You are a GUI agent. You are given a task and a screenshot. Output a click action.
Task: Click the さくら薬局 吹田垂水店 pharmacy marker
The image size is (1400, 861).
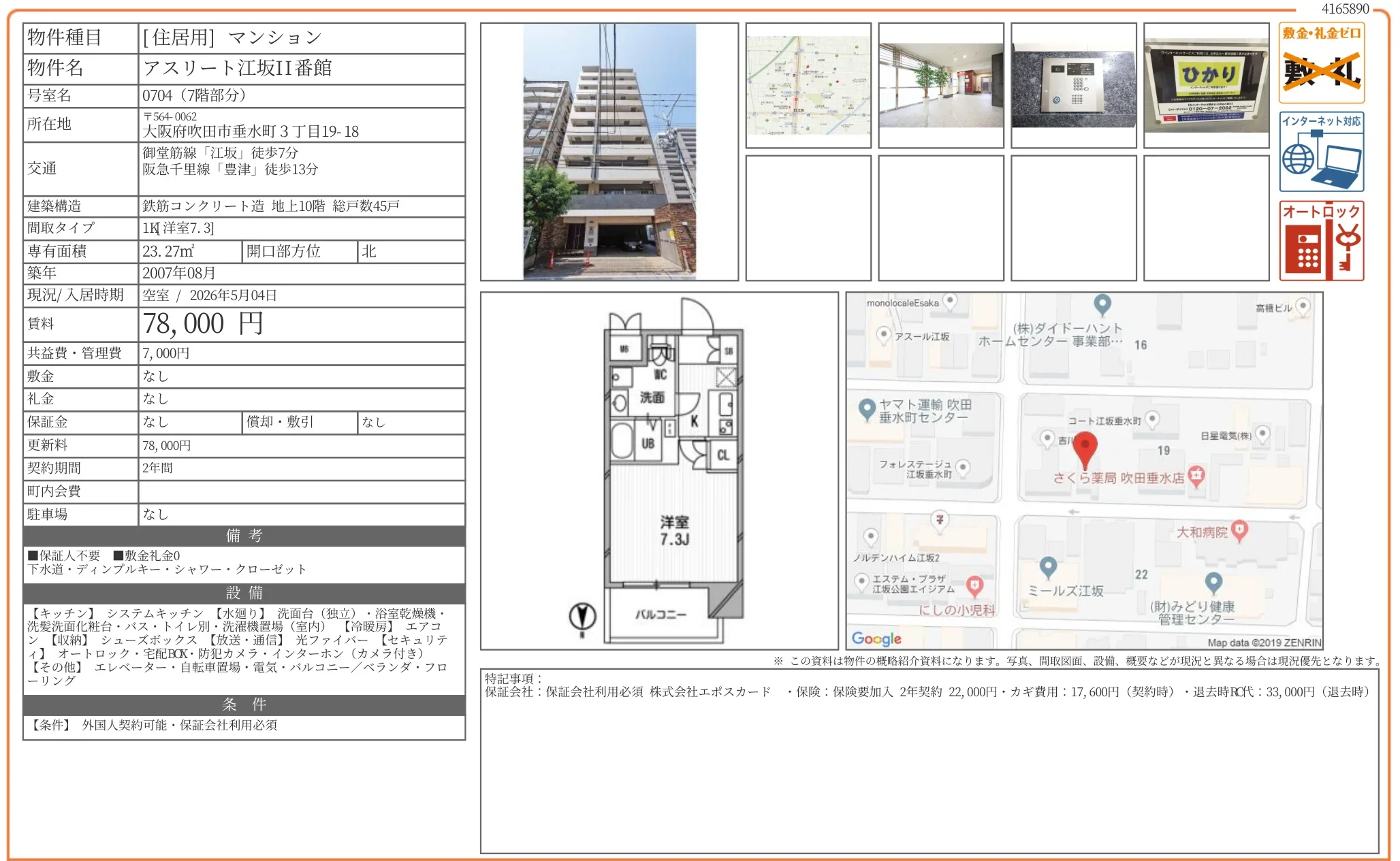click(x=1196, y=476)
